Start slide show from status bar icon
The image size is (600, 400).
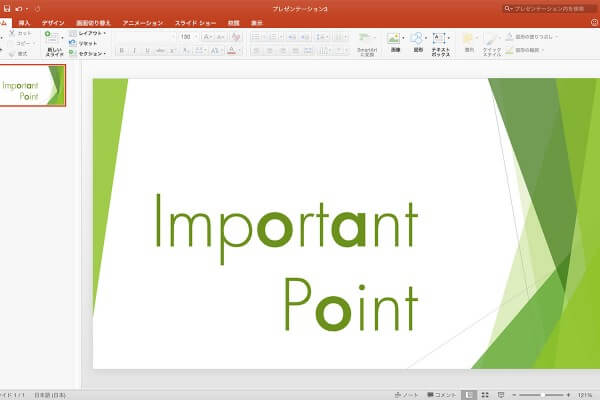point(501,395)
